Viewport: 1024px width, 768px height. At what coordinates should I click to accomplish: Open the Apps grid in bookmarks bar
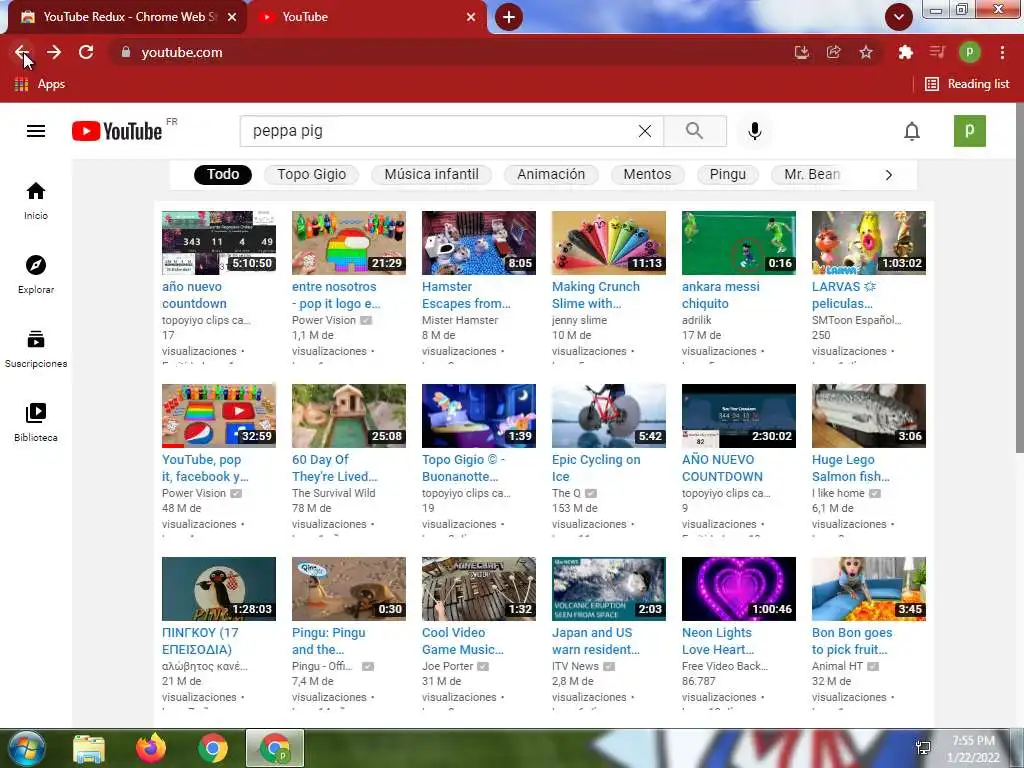point(39,84)
